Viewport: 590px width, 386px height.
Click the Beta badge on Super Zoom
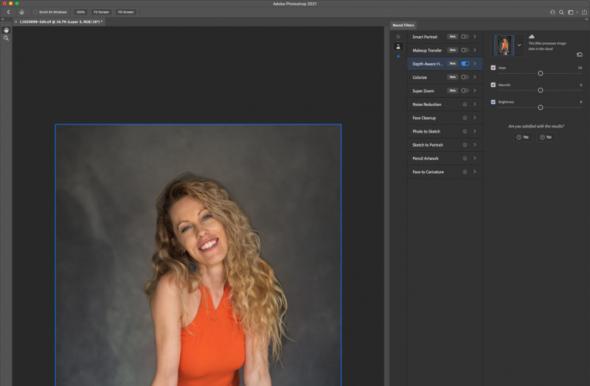[x=452, y=91]
